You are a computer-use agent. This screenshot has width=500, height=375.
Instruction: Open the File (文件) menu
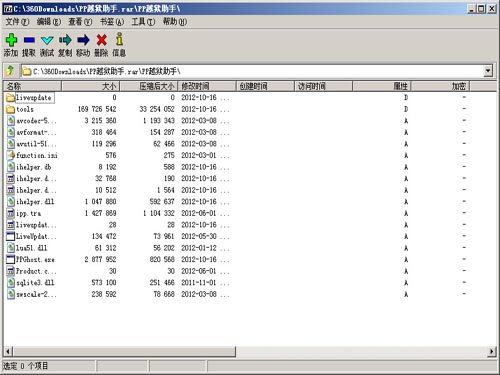(x=17, y=22)
